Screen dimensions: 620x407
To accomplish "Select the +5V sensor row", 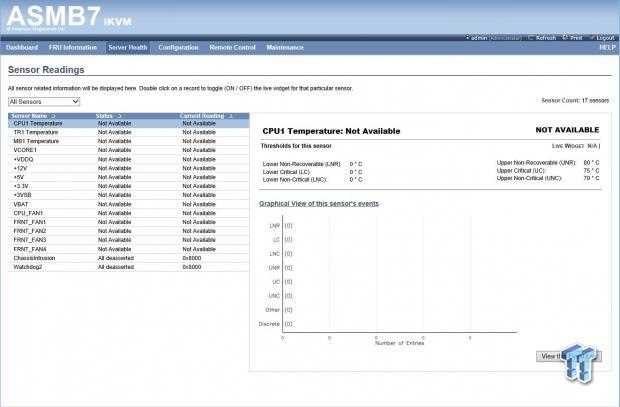I will [x=129, y=177].
